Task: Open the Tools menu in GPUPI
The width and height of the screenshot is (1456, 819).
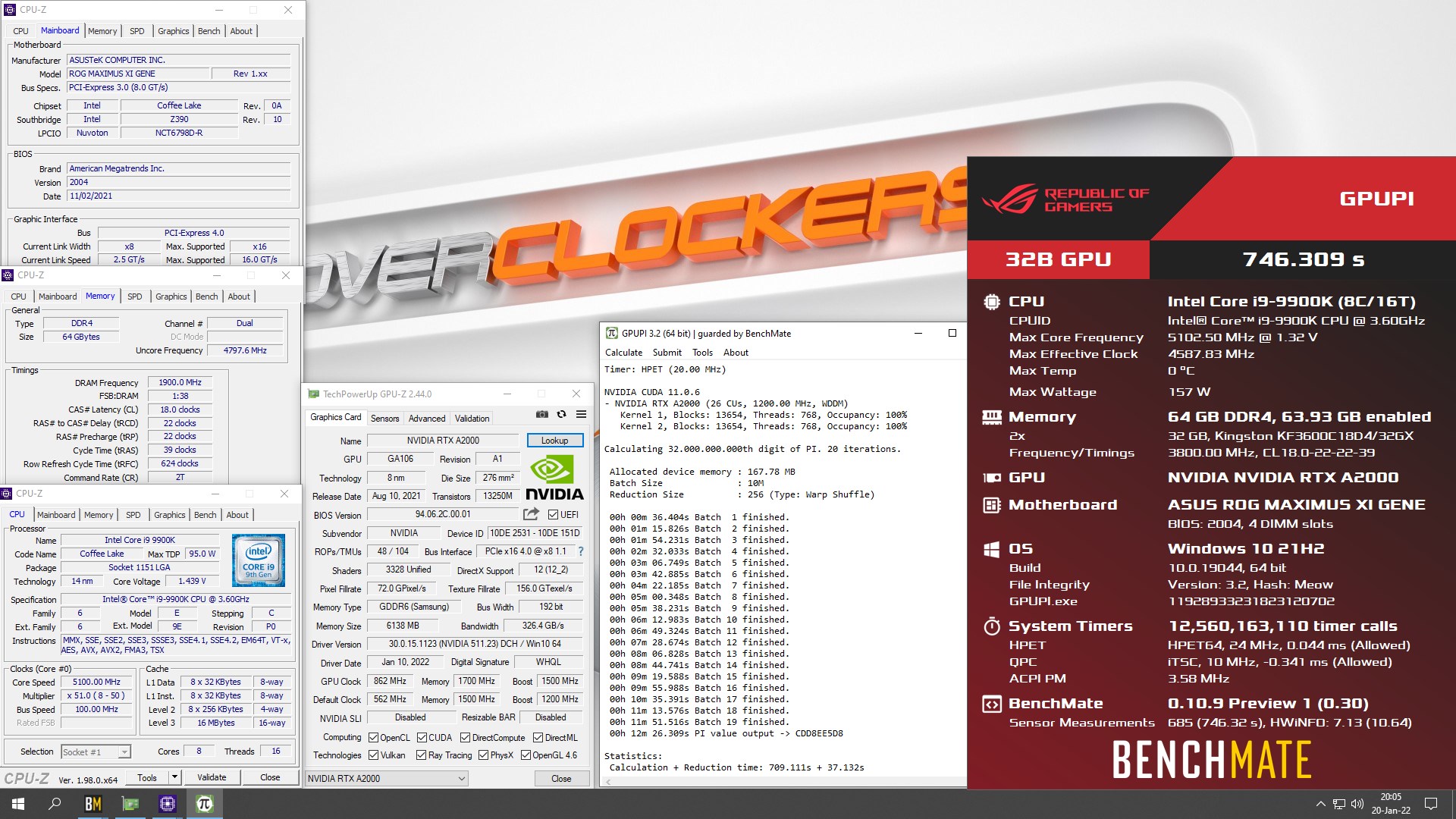Action: 702,353
